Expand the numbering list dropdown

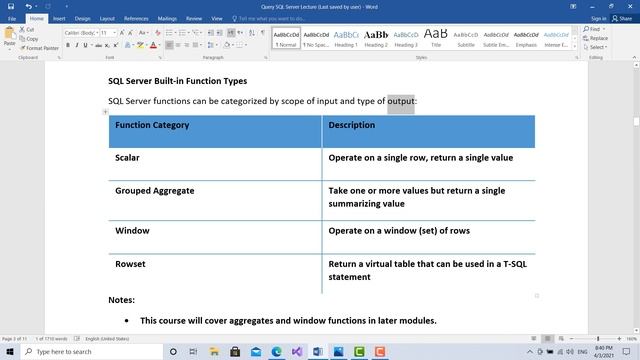coord(189,33)
